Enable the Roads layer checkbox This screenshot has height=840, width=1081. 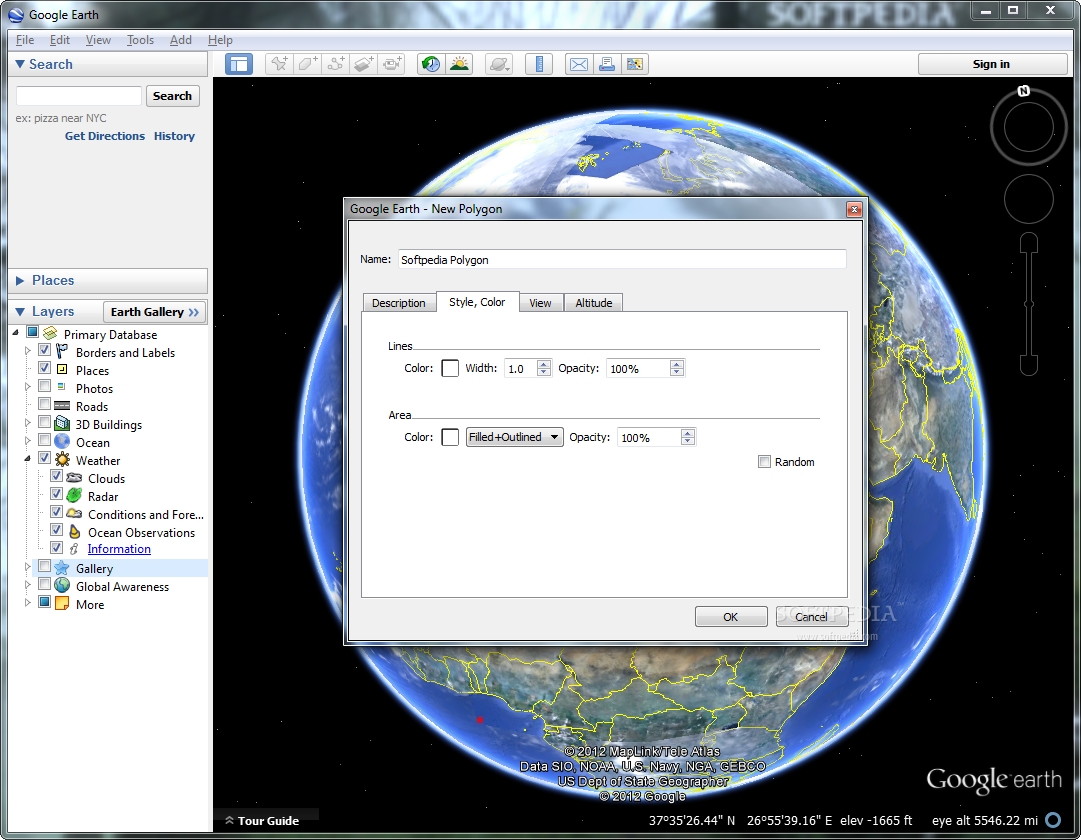point(44,404)
